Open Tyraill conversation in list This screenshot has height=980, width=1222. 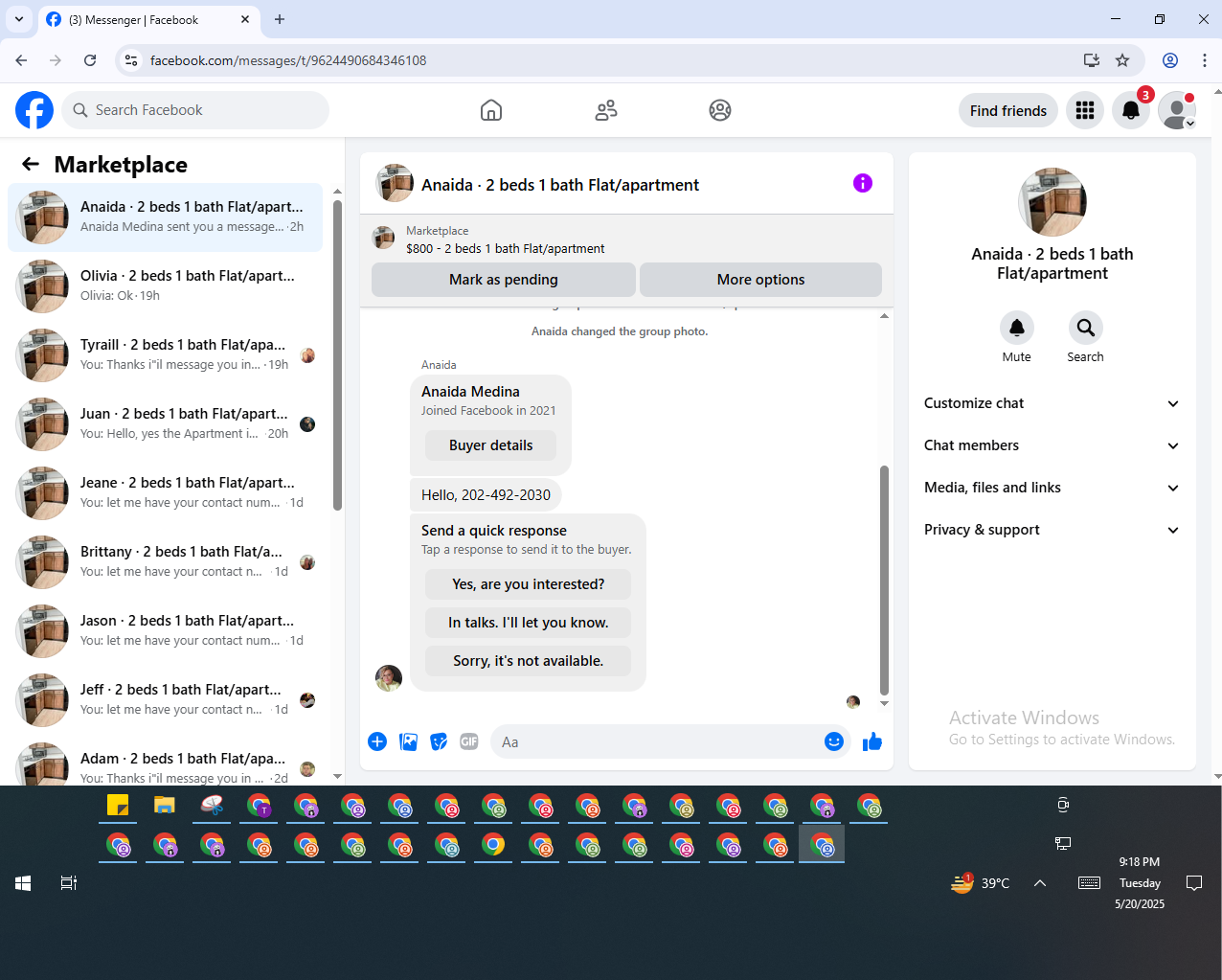point(165,355)
